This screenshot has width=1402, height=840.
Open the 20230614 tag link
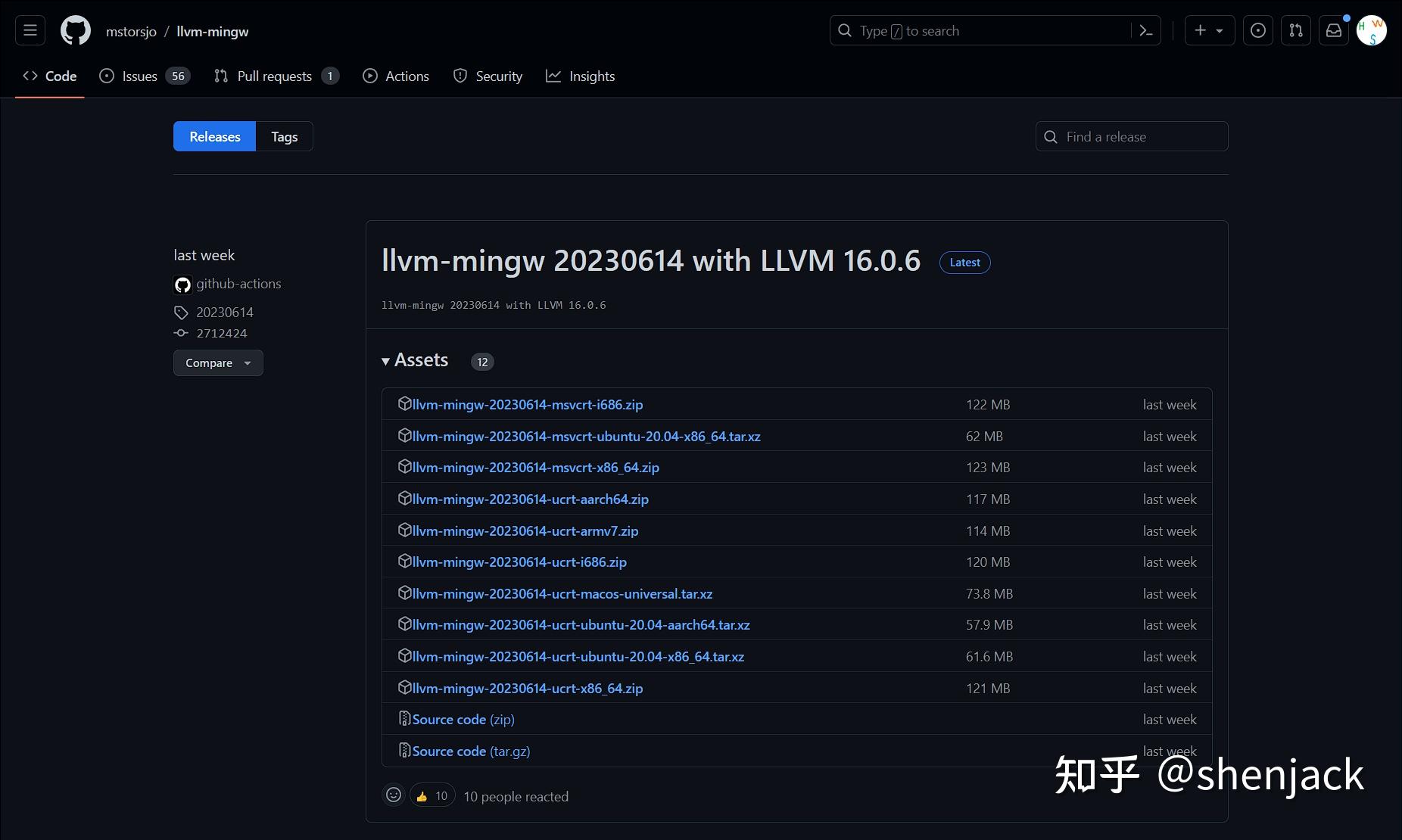225,313
